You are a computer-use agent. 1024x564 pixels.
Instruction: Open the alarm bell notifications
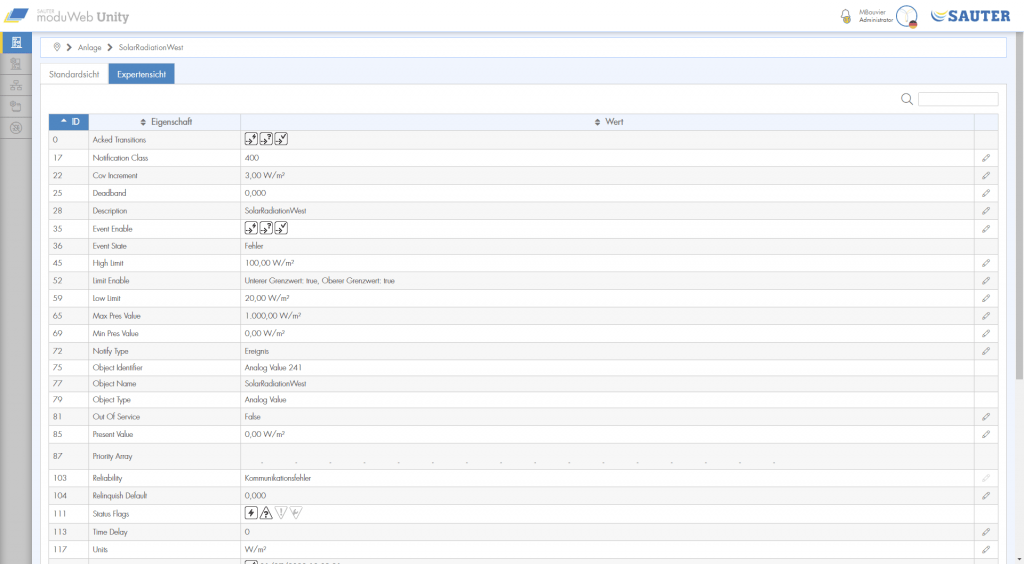846,16
